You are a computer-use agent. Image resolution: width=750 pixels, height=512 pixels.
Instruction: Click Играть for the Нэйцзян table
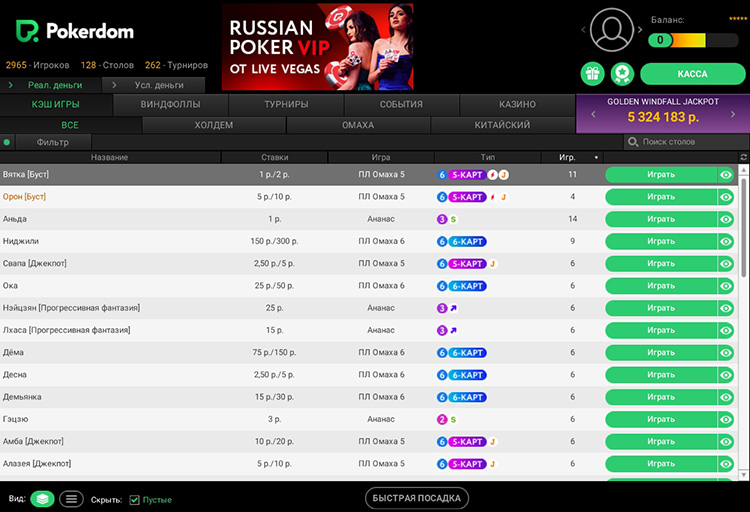[x=661, y=308]
